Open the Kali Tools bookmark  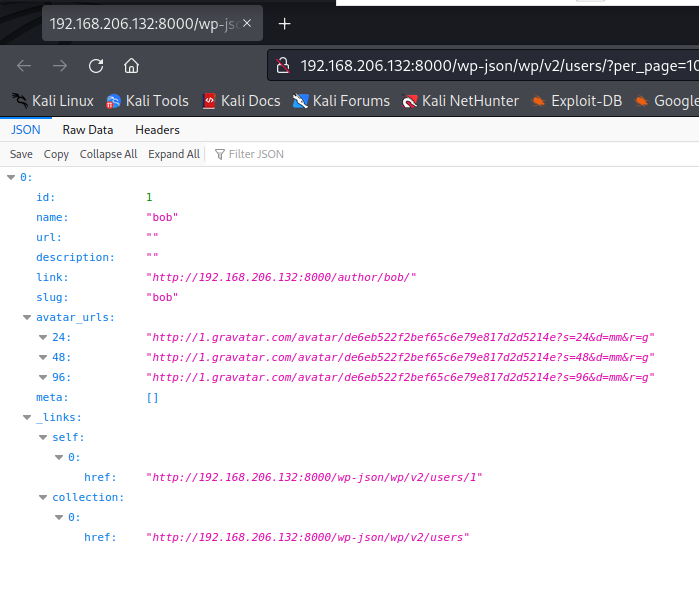pos(148,101)
